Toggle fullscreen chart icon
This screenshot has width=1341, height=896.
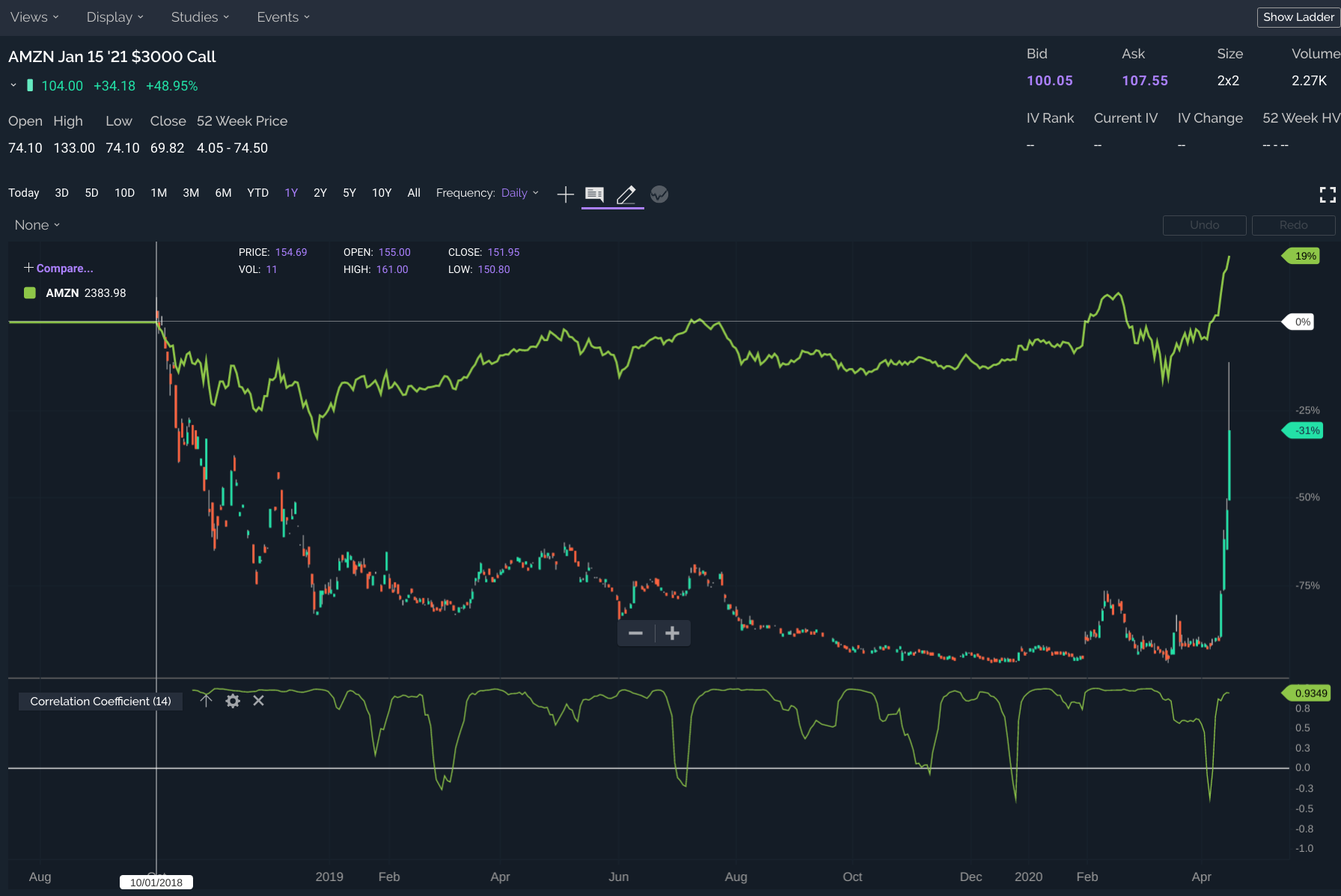(x=1328, y=195)
